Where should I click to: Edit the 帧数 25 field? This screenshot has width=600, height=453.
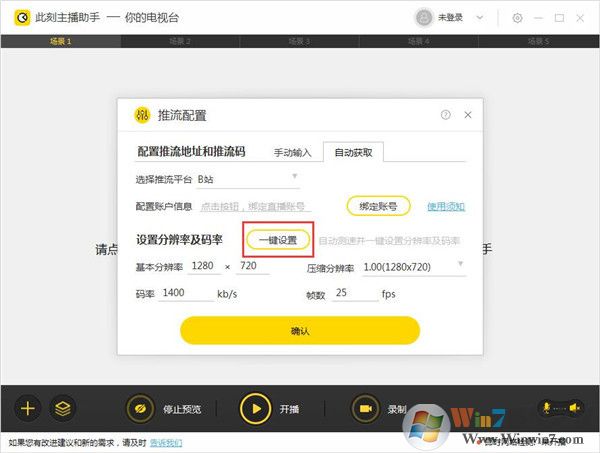[x=355, y=293]
